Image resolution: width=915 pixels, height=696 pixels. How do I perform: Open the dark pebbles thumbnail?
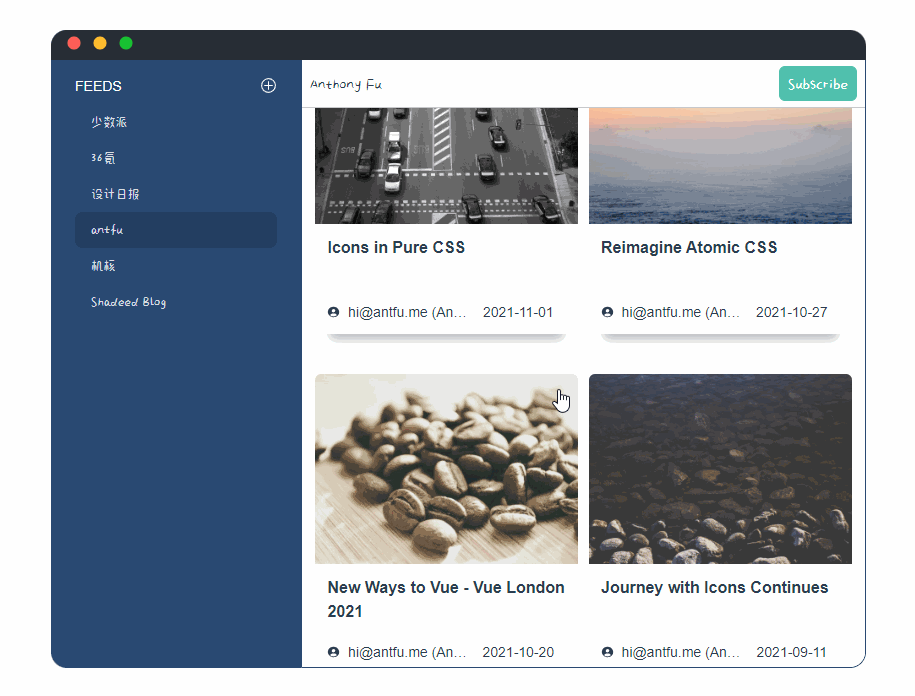tap(720, 469)
